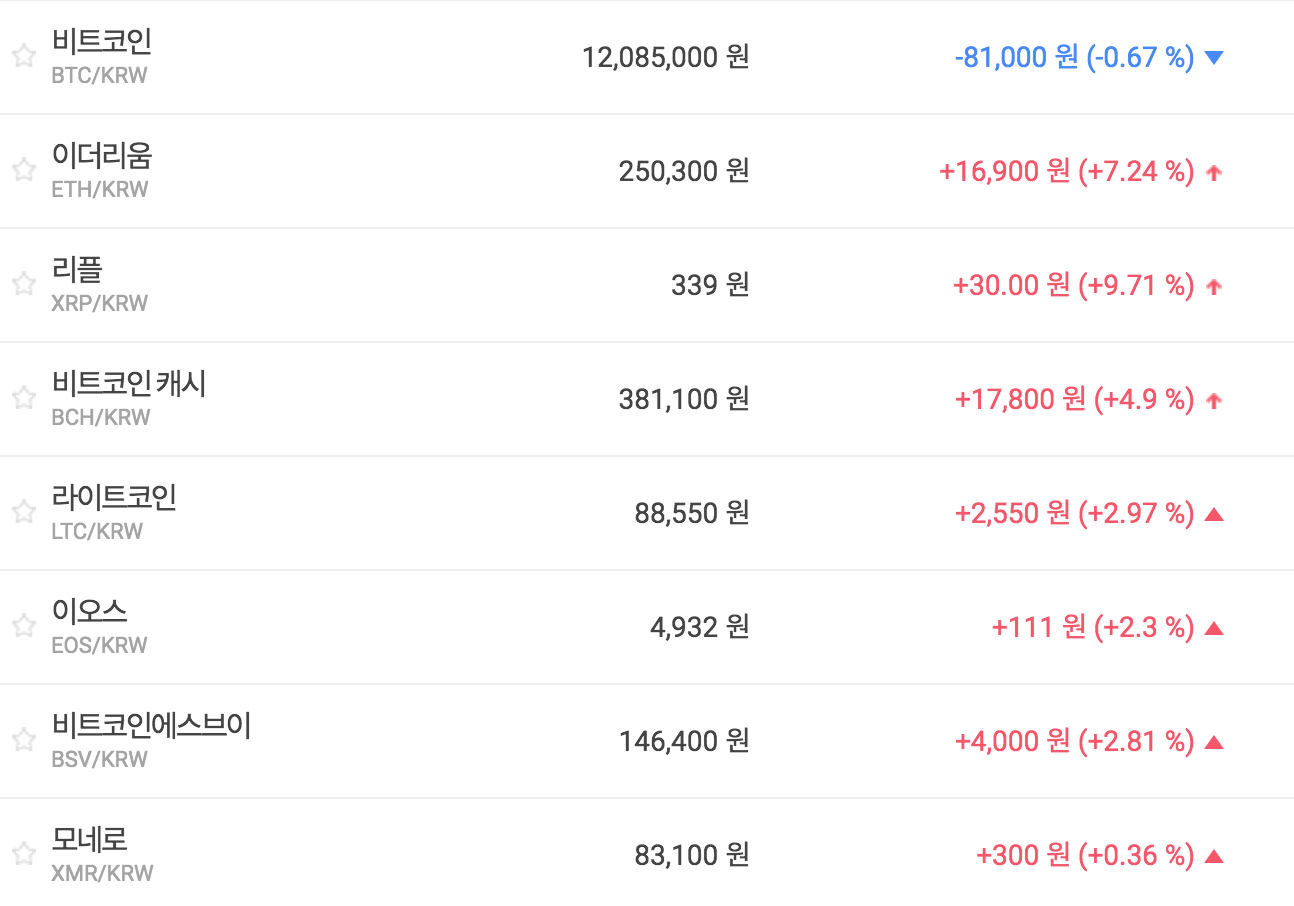Click the 83,100 원 Monero price
Image resolution: width=1294 pixels, height=906 pixels.
tap(691, 856)
